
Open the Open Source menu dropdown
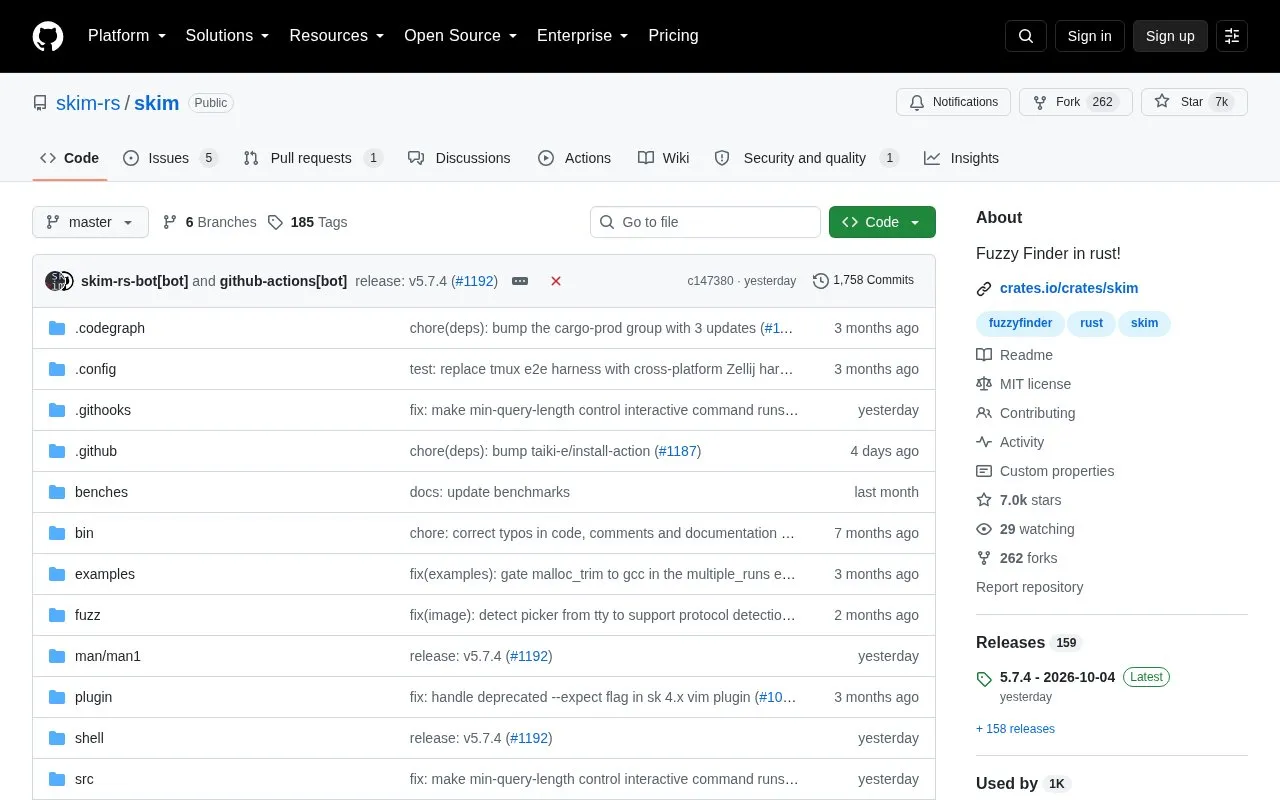tap(460, 36)
